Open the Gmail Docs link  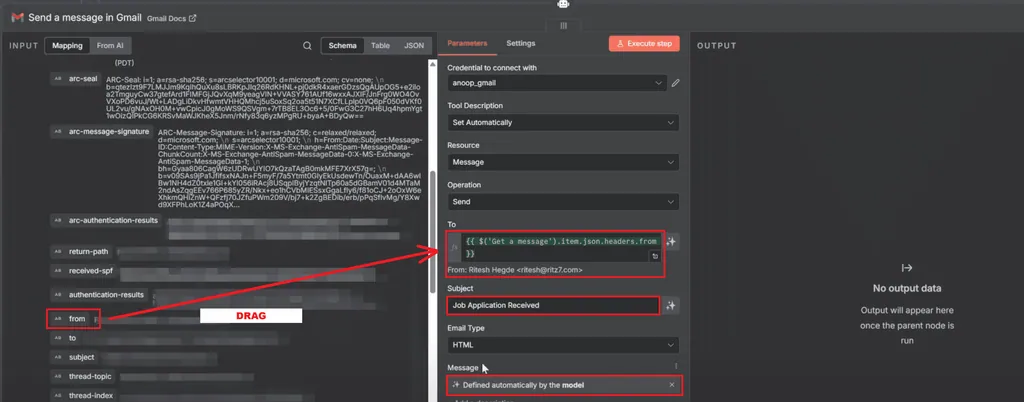pyautogui.click(x=171, y=18)
